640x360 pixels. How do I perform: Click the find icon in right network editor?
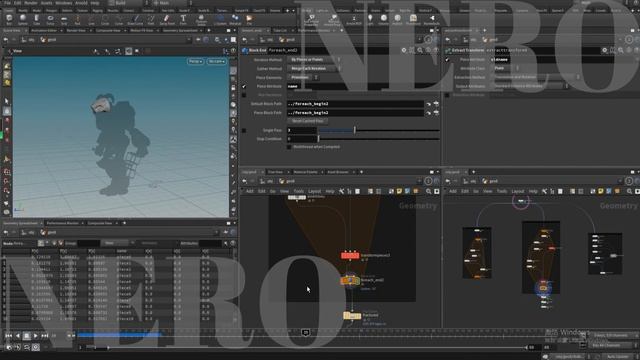(x=629, y=191)
